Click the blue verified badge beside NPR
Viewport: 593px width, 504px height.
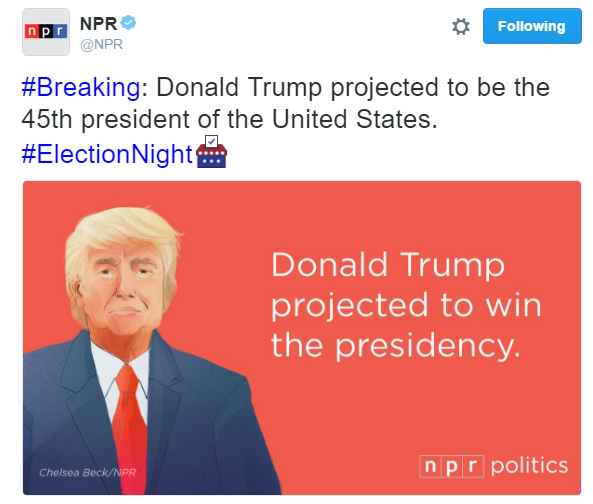[128, 23]
